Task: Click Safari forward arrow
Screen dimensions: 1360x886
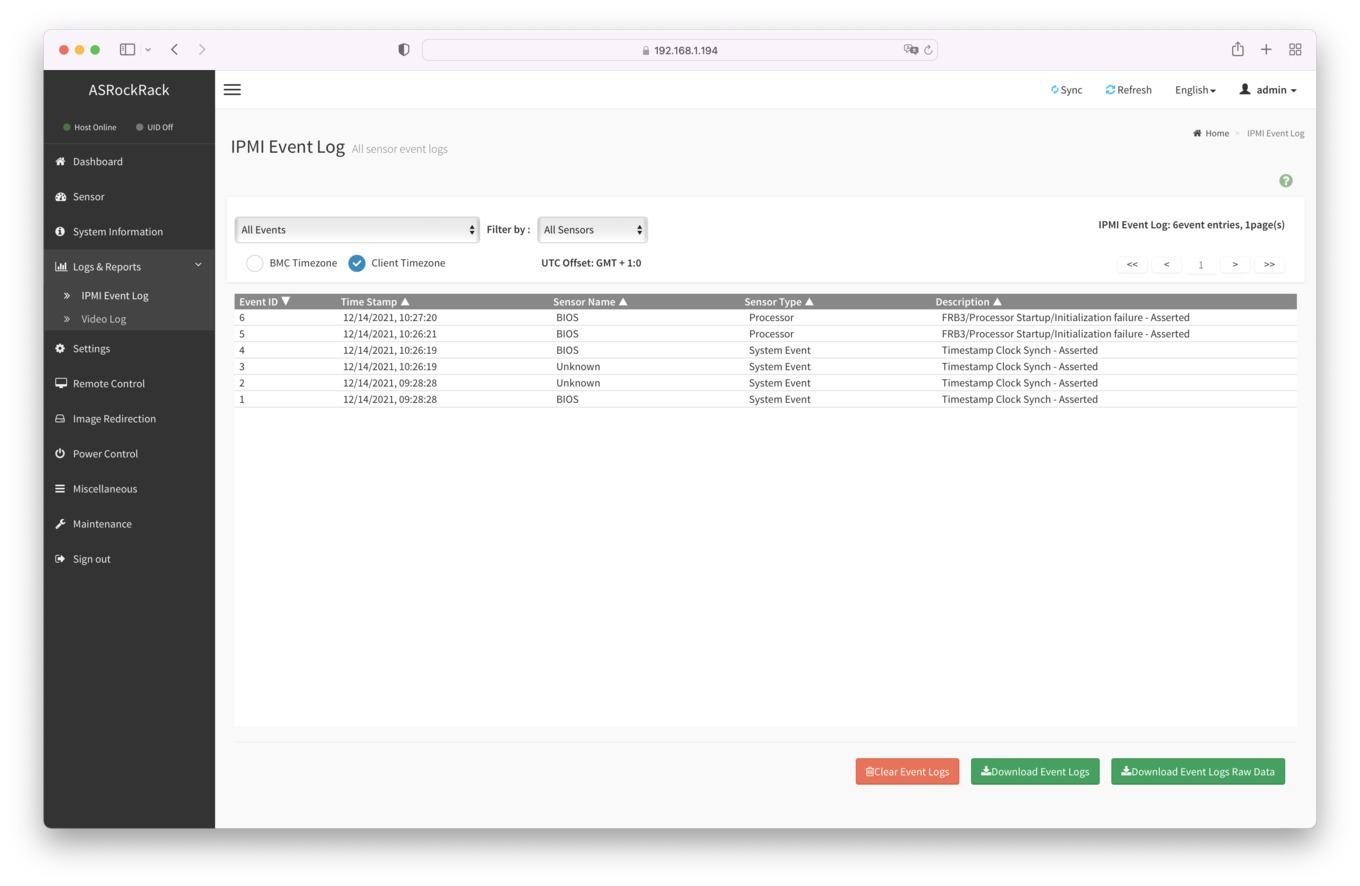Action: 202,49
